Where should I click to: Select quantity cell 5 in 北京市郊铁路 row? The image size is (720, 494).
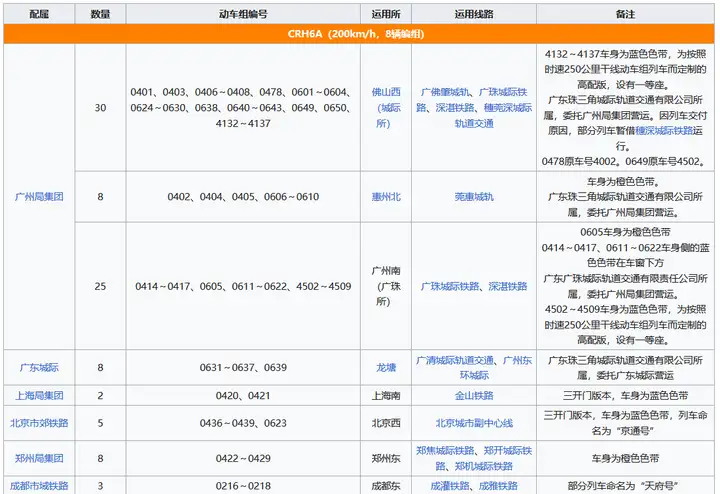pyautogui.click(x=100, y=423)
